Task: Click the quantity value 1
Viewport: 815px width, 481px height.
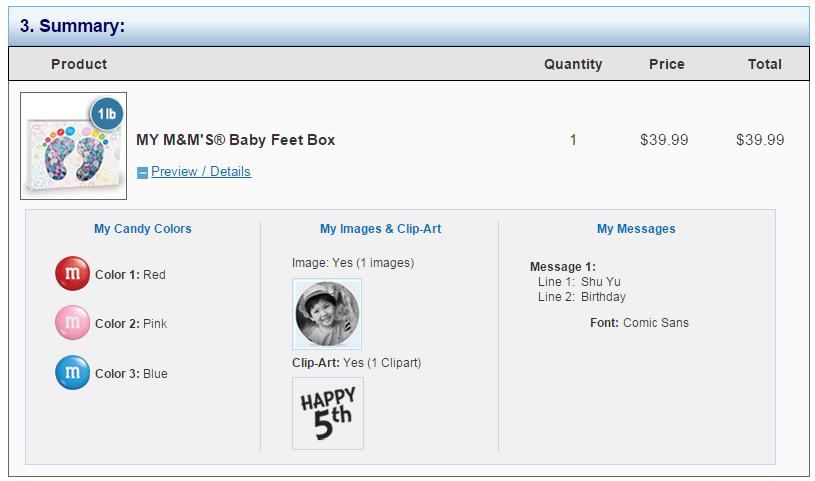Action: coord(573,140)
